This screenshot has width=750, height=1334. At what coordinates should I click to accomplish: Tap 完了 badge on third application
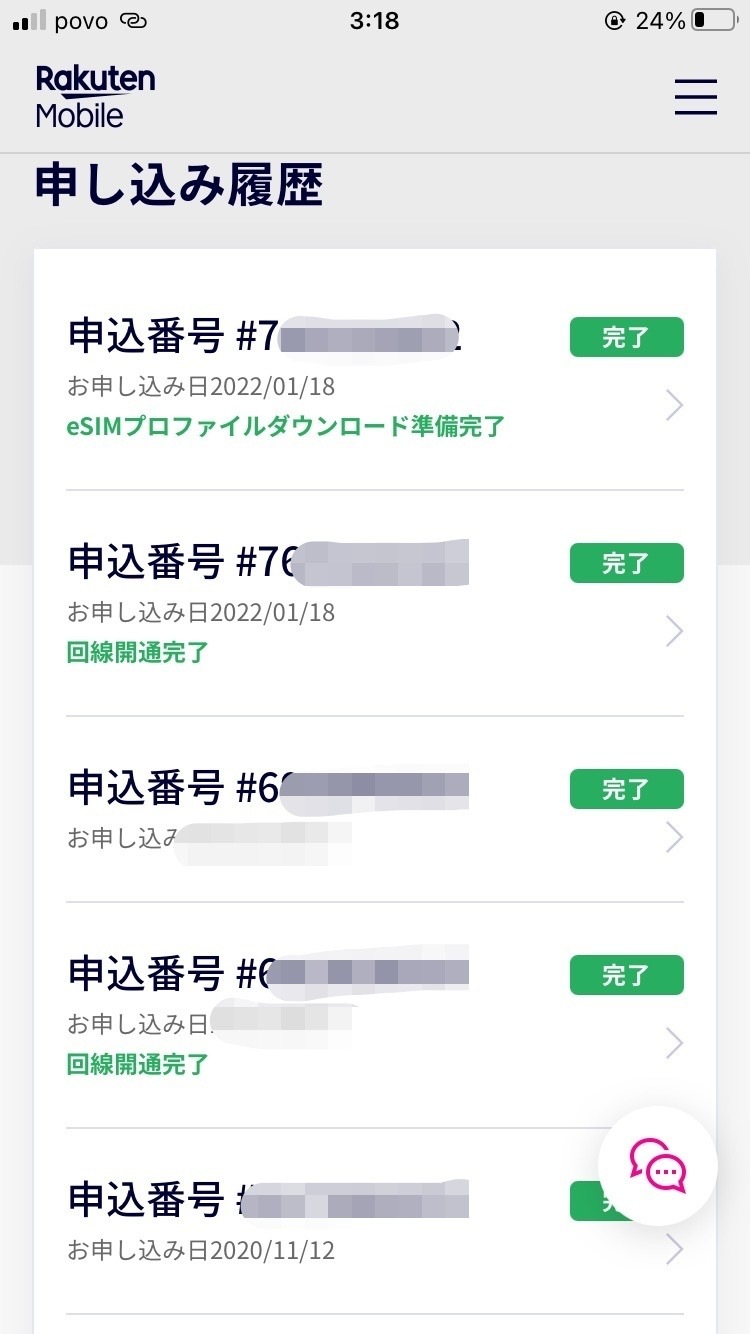coord(626,789)
